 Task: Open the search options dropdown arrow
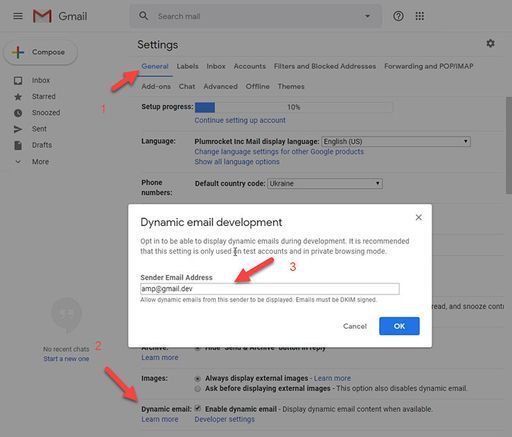pyautogui.click(x=367, y=16)
